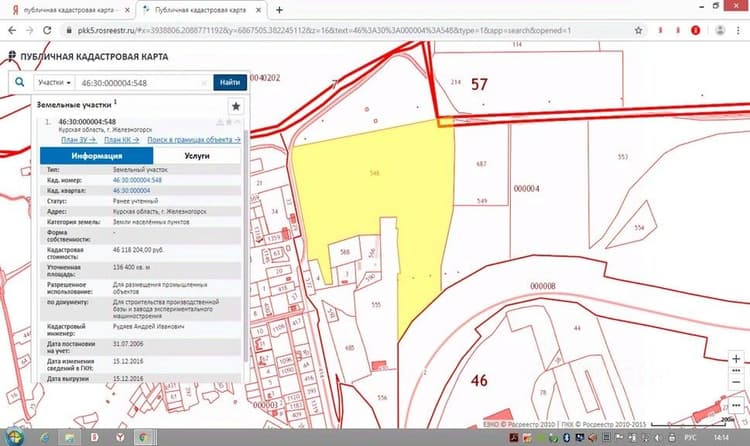Click the land category Земли населённых пунктов

click(x=151, y=222)
